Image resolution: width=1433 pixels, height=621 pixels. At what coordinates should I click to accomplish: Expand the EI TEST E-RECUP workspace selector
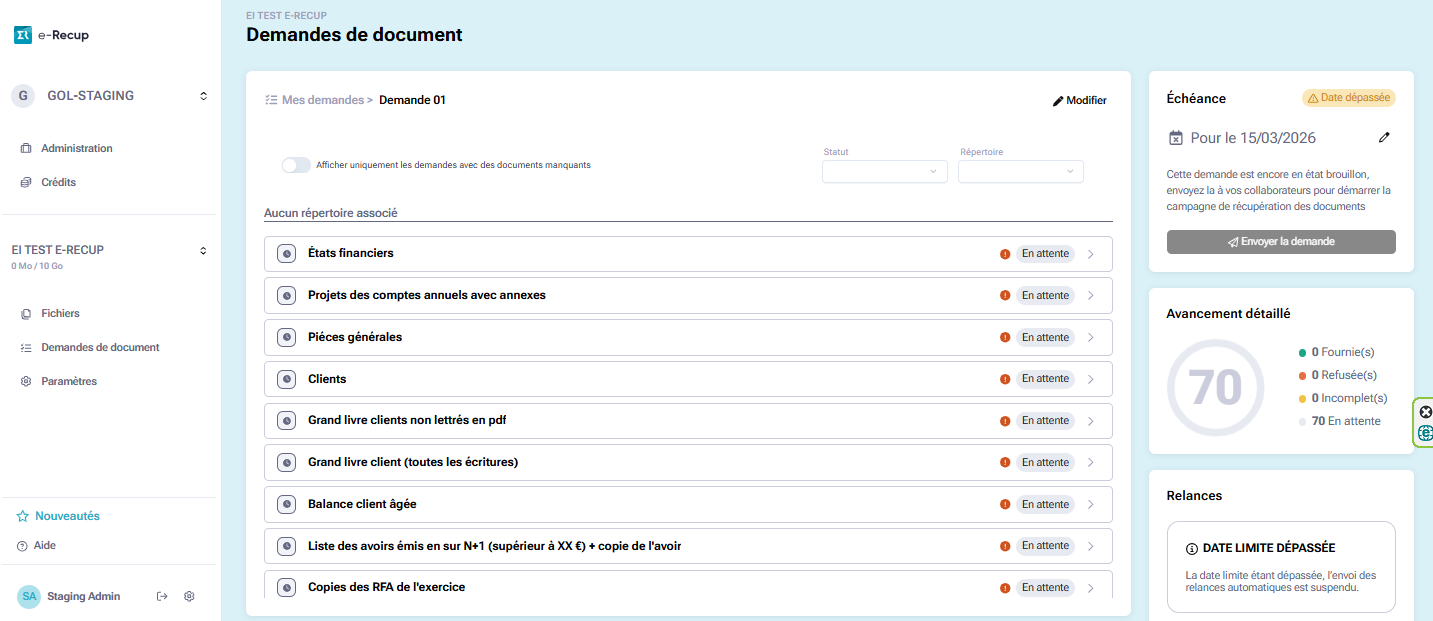click(x=203, y=250)
